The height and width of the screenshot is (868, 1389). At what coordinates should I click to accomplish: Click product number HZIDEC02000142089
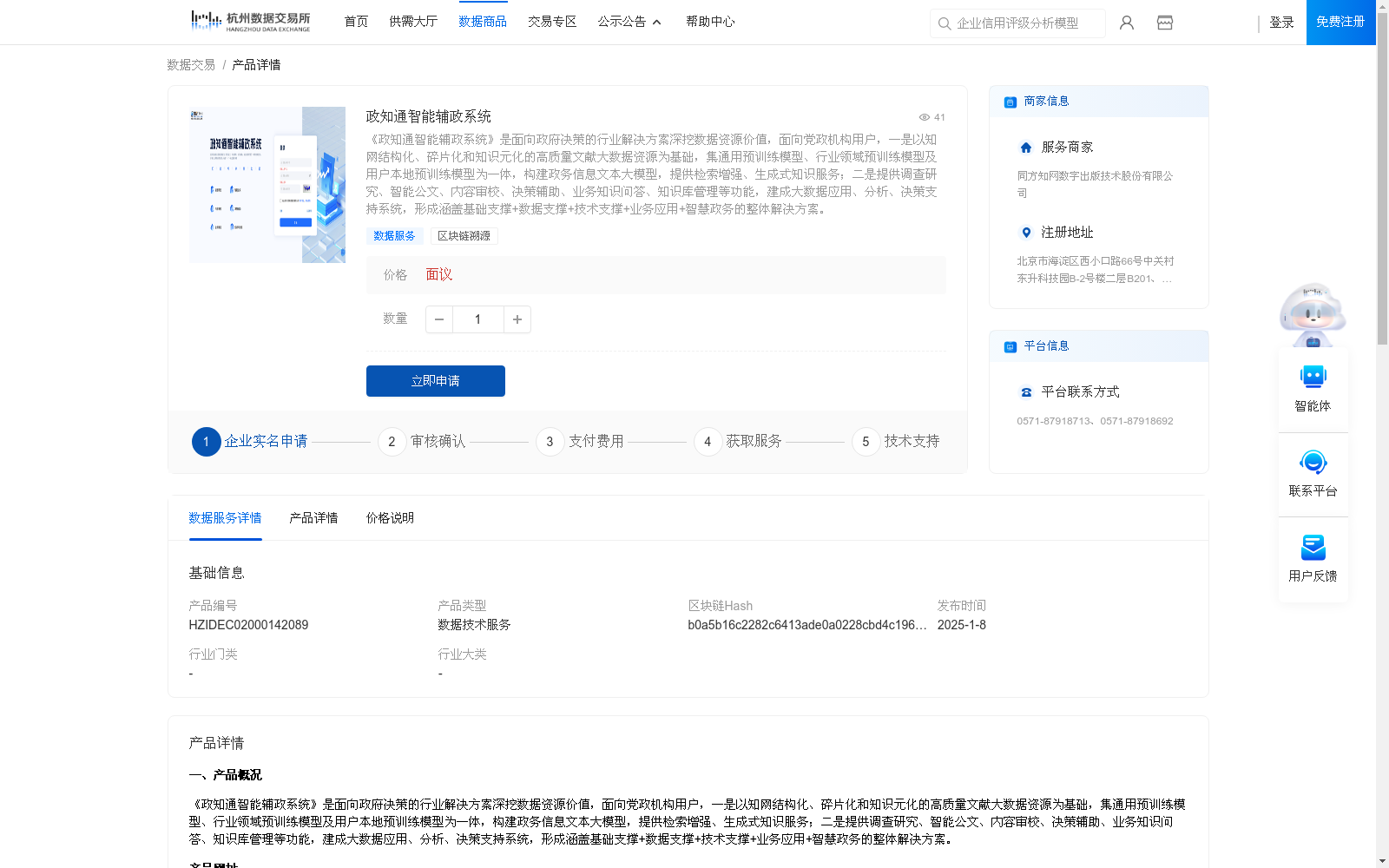tap(248, 625)
